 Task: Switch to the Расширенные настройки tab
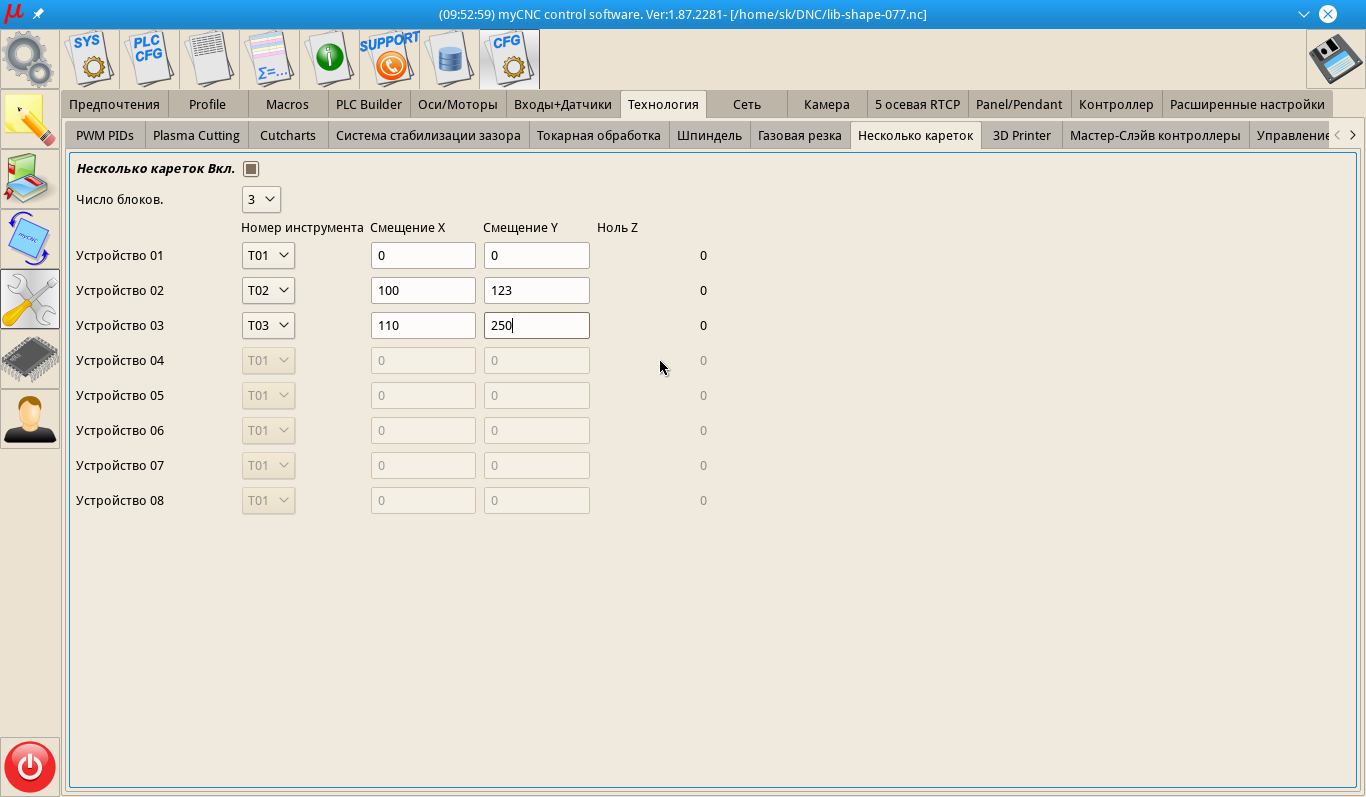[x=1247, y=104]
